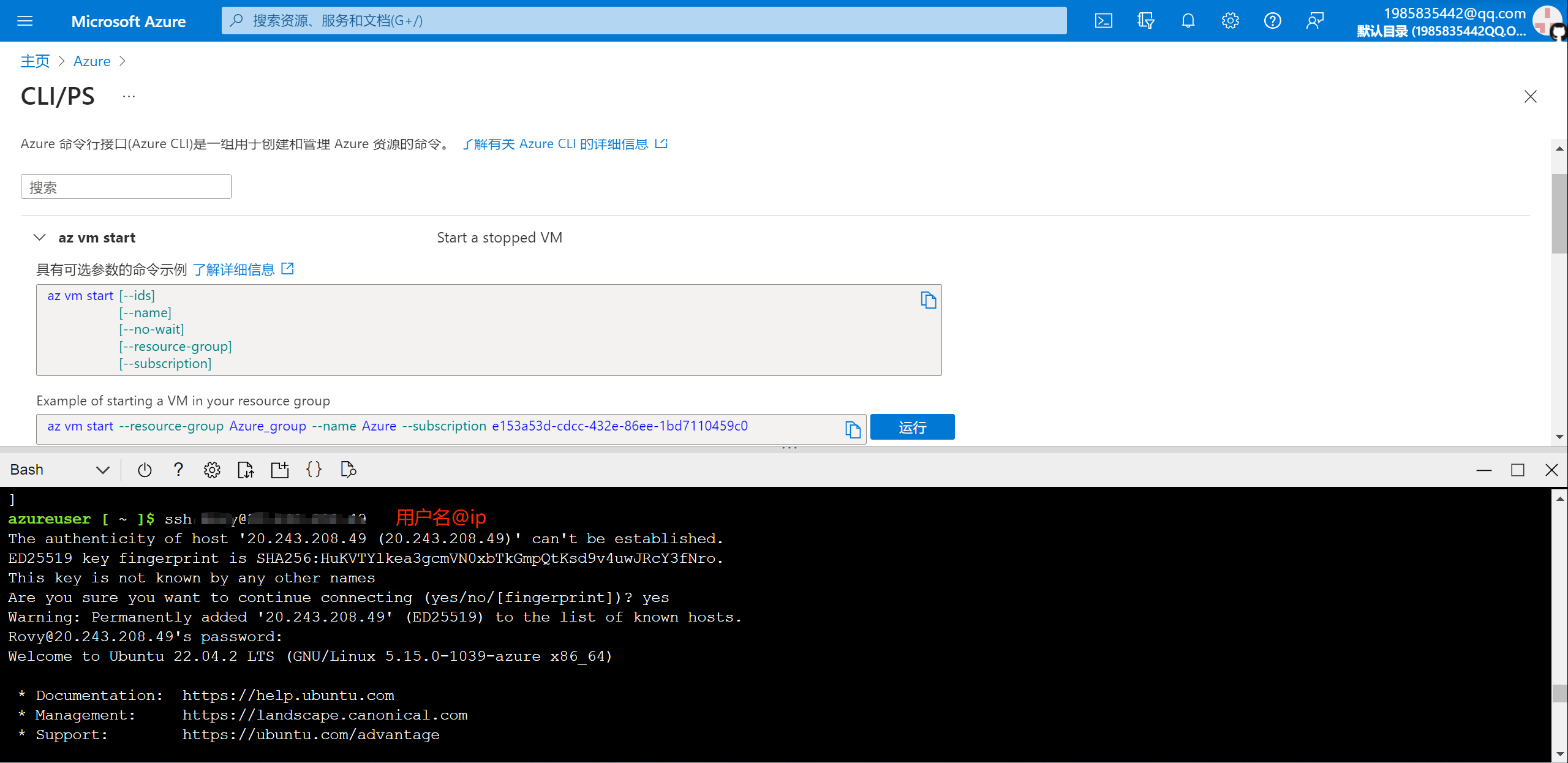Open portal settings gear in header
Screen dimensions: 1568x763
(1230, 21)
